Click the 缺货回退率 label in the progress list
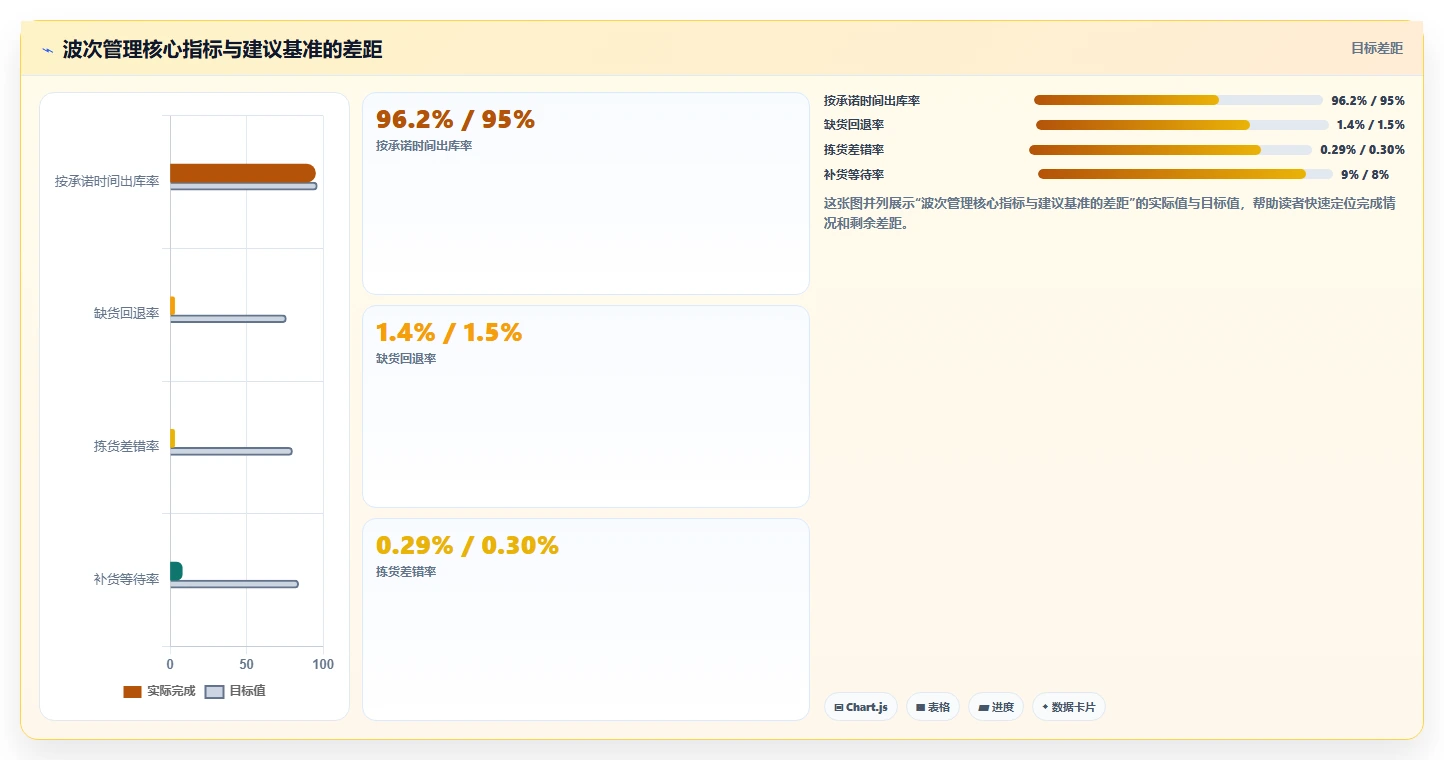Screen dimensions: 1444x760 tap(854, 125)
